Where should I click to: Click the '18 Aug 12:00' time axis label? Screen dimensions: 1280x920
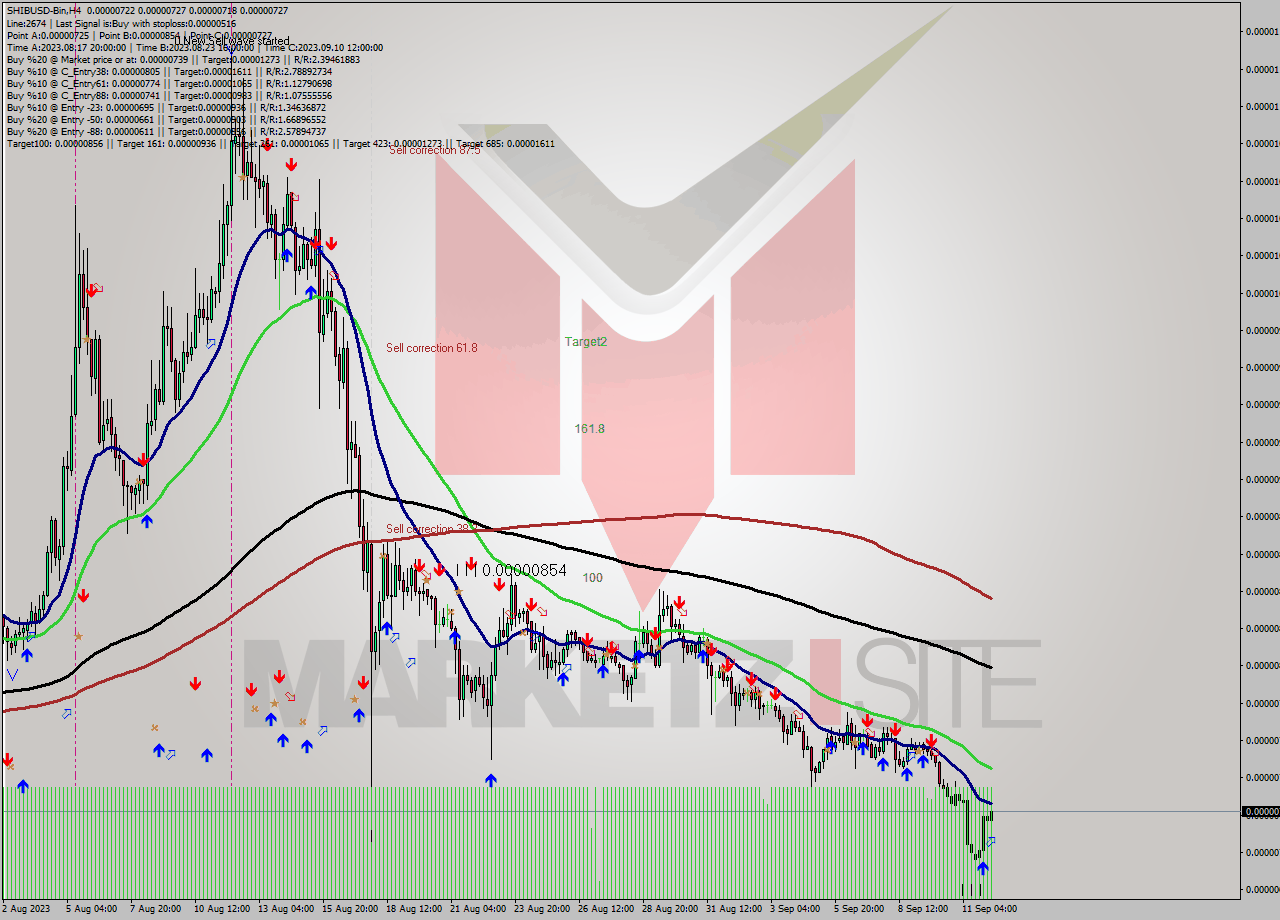pyautogui.click(x=414, y=909)
